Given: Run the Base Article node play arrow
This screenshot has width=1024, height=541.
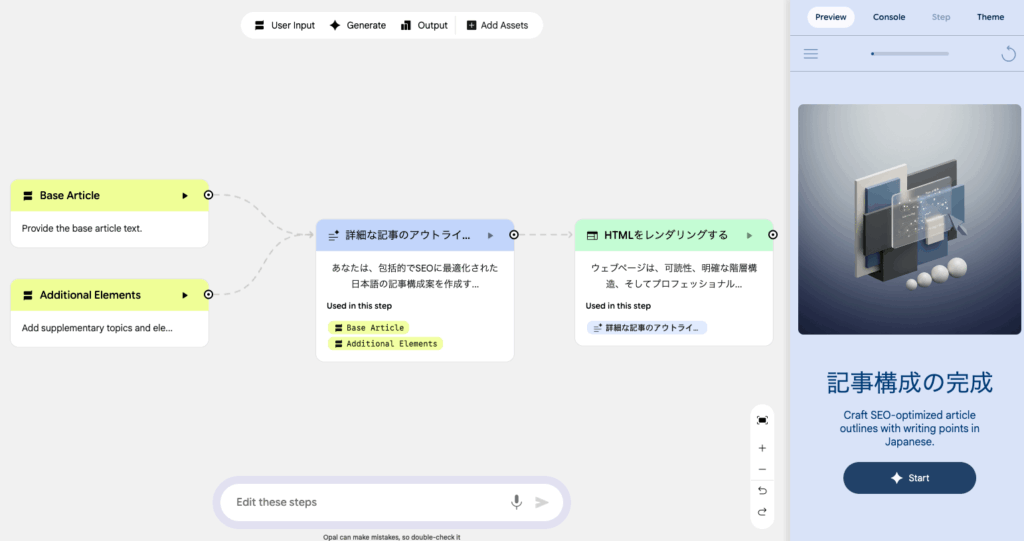Looking at the screenshot, I should point(185,196).
